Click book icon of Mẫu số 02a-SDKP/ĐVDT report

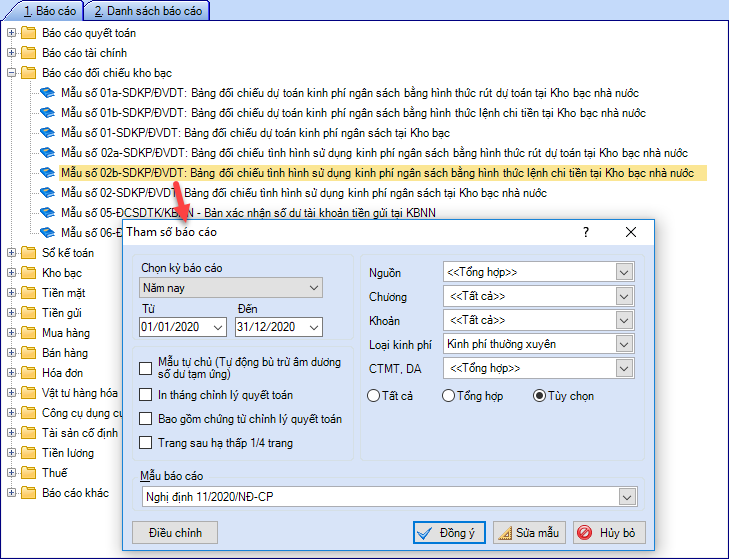tap(47, 153)
